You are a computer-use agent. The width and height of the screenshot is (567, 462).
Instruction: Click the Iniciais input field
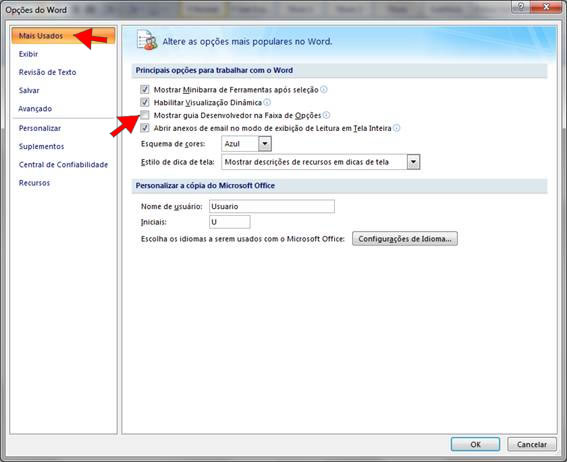(229, 222)
